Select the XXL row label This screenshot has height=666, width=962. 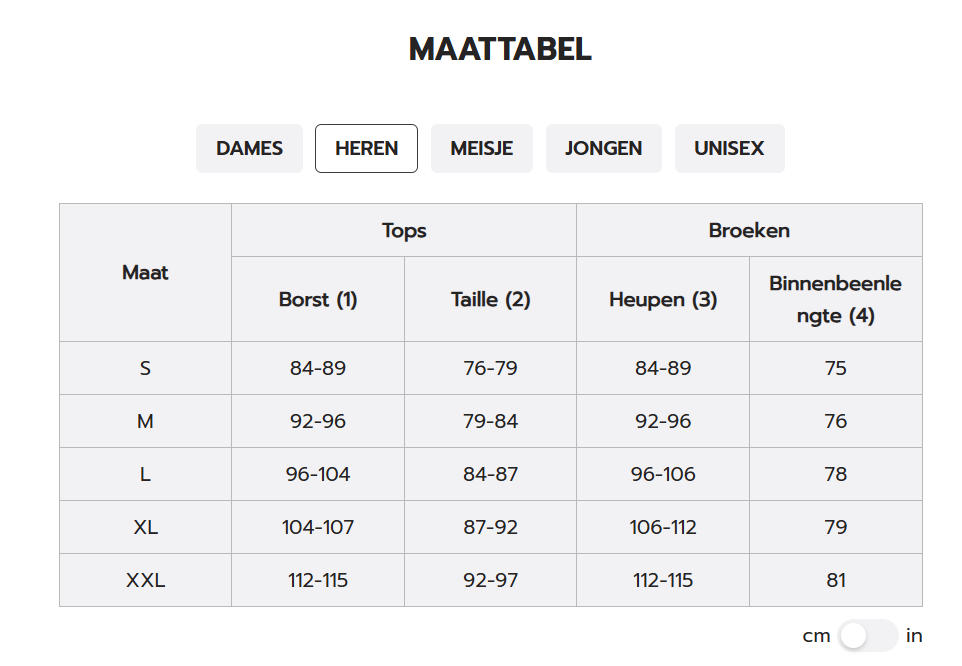point(145,580)
